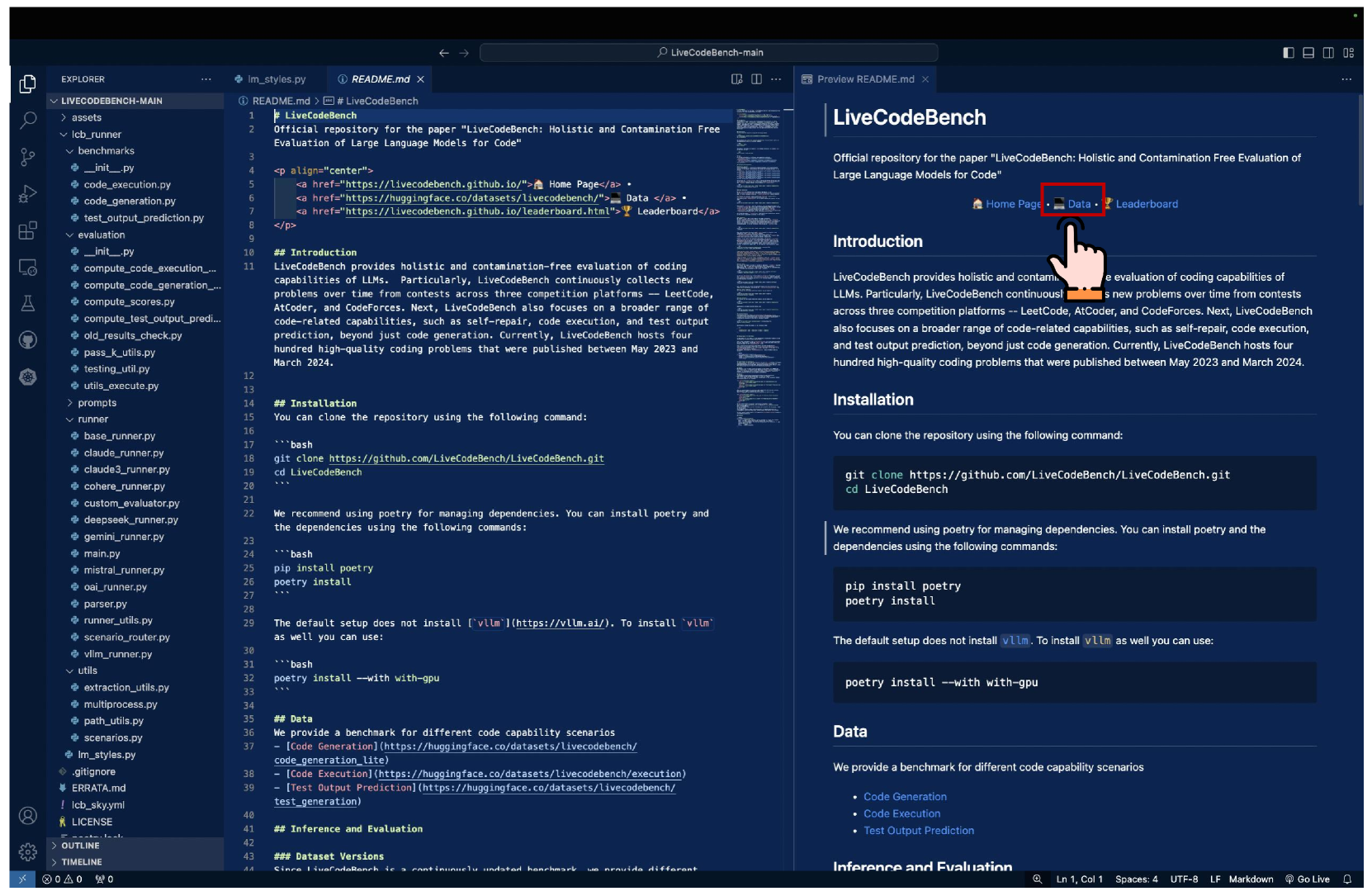Open the Testing flask icon view
This screenshot has height=896, width=1372.
[x=28, y=303]
